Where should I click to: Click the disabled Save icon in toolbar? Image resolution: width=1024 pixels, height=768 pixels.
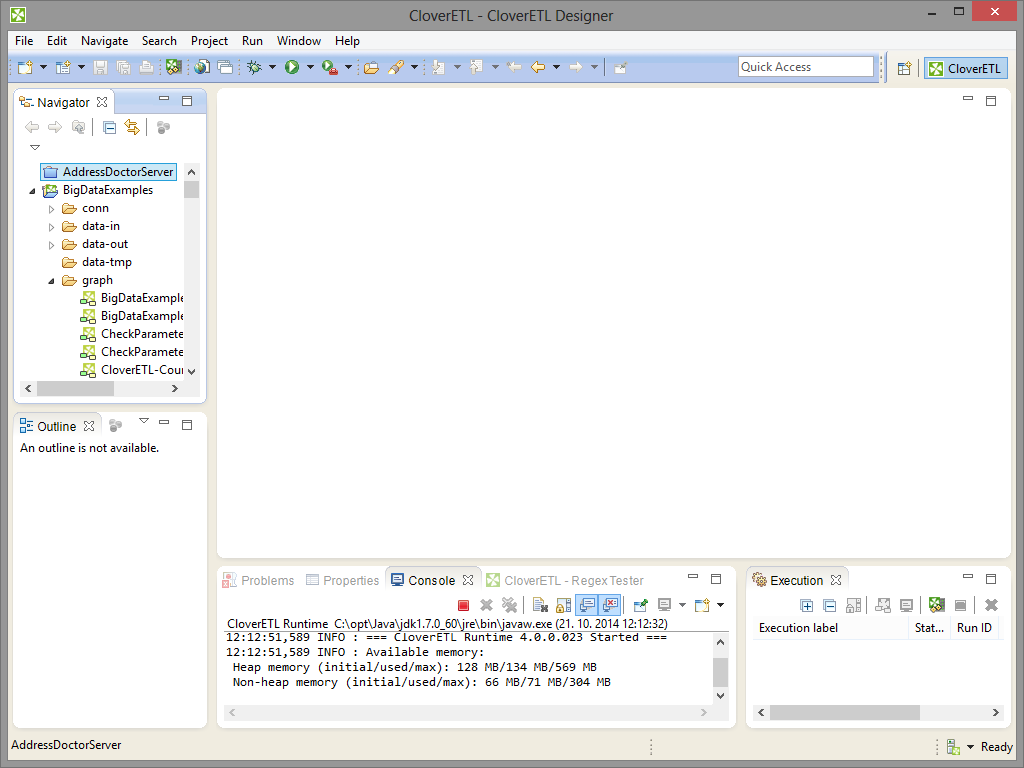[x=101, y=67]
